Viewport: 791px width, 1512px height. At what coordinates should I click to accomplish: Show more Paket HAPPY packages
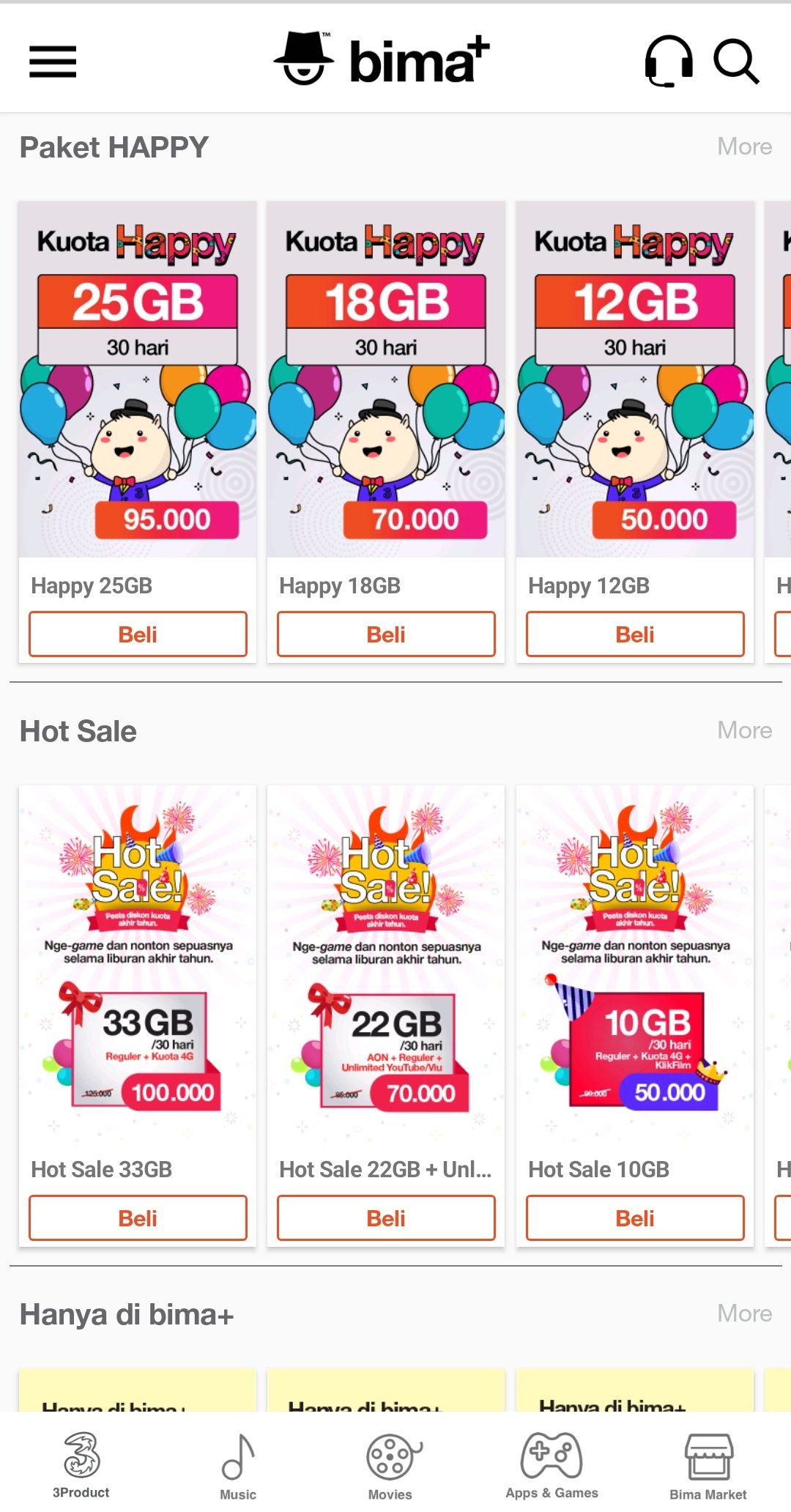point(744,147)
